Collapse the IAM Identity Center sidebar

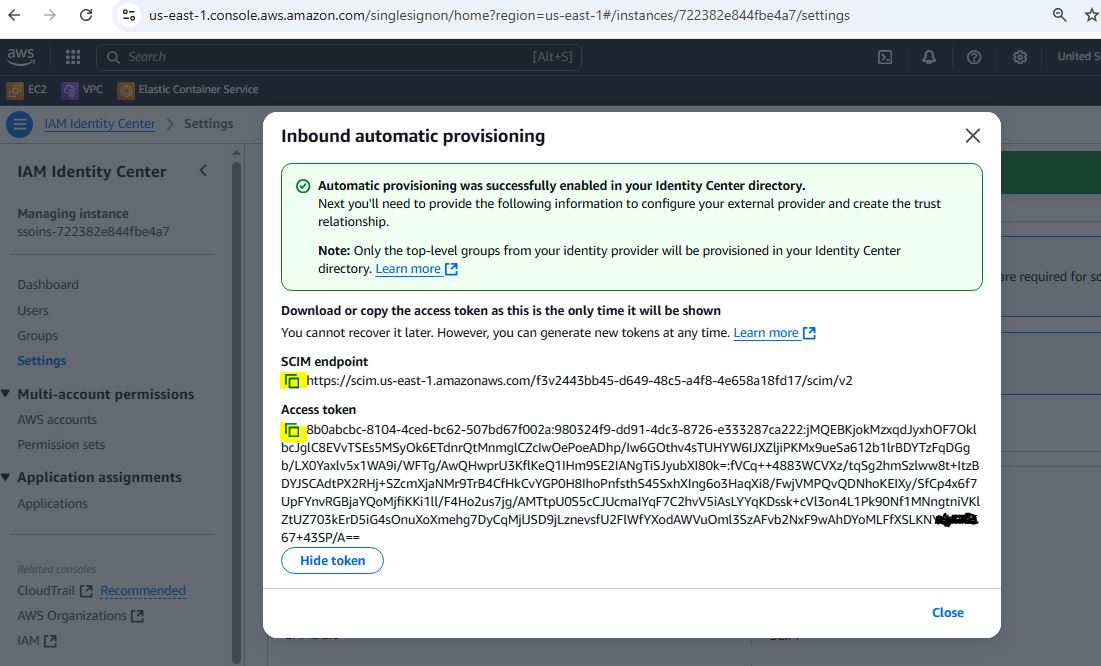tap(203, 171)
